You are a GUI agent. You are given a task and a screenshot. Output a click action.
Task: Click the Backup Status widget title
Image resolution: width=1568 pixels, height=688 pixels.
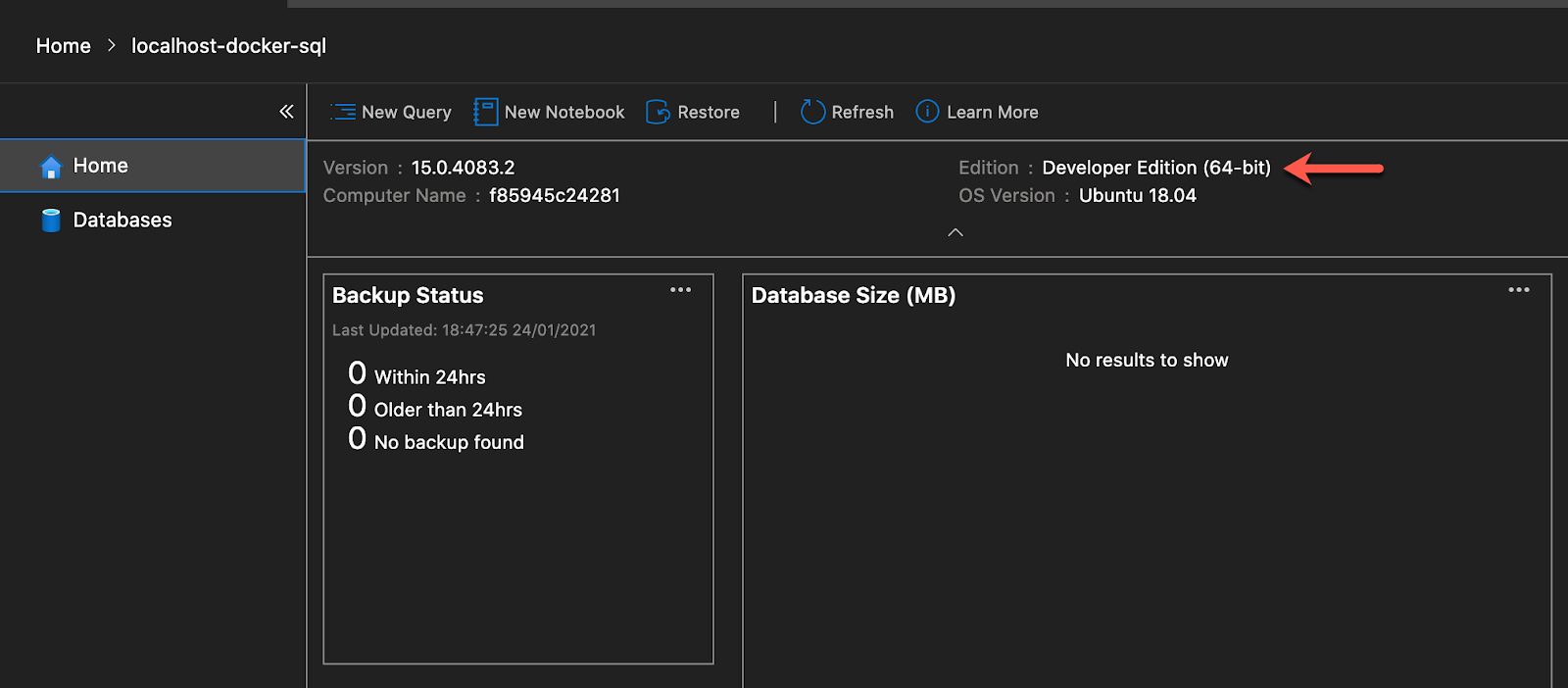pyautogui.click(x=408, y=295)
